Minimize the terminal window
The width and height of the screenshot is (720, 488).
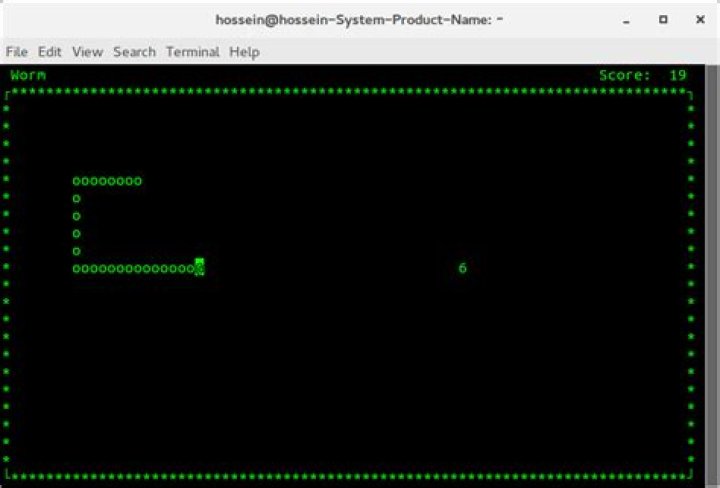(626, 20)
